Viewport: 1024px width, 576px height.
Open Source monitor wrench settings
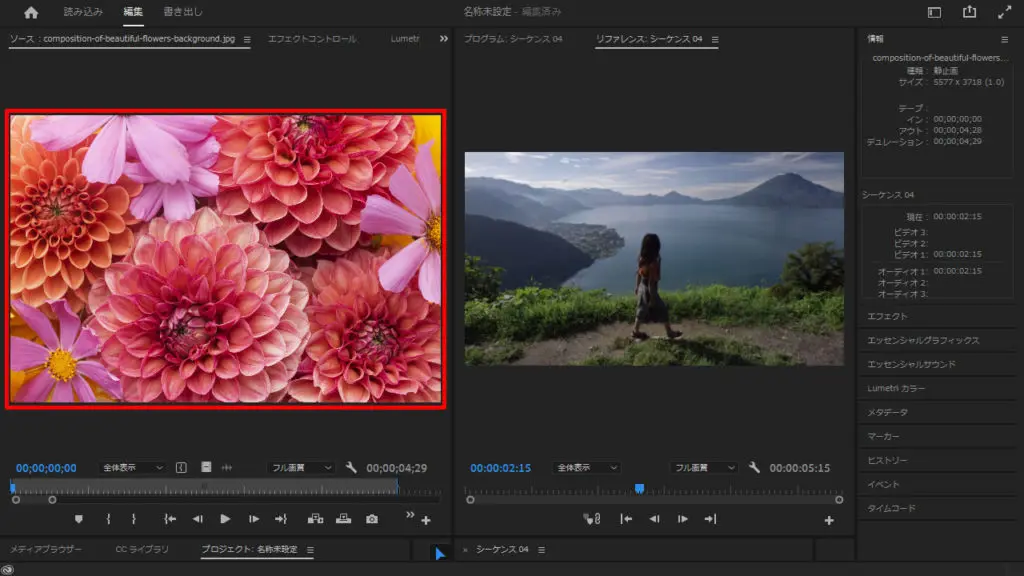point(351,467)
